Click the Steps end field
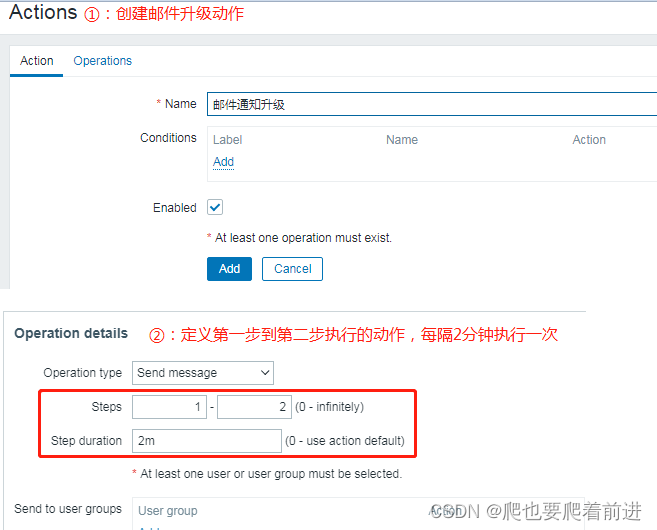Screen dimensions: 657x530 [x=254, y=406]
